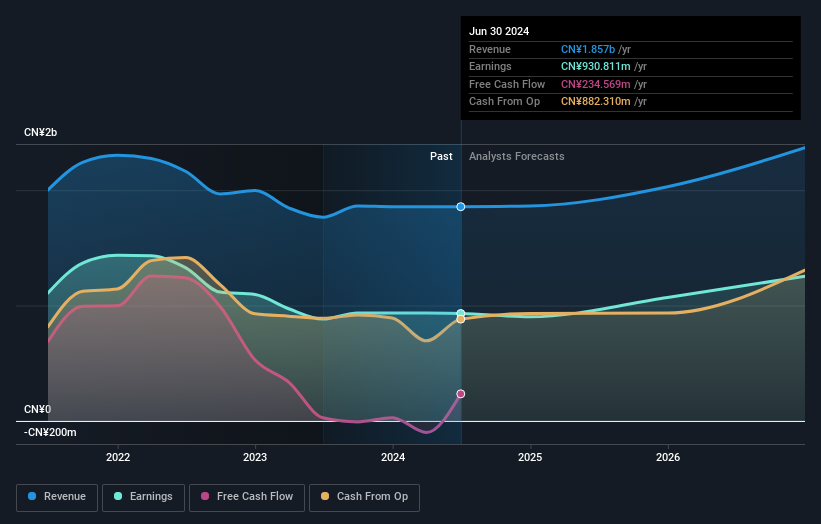This screenshot has height=524, width=821.
Task: Click the 2025 x-axis label
Action: (x=530, y=457)
